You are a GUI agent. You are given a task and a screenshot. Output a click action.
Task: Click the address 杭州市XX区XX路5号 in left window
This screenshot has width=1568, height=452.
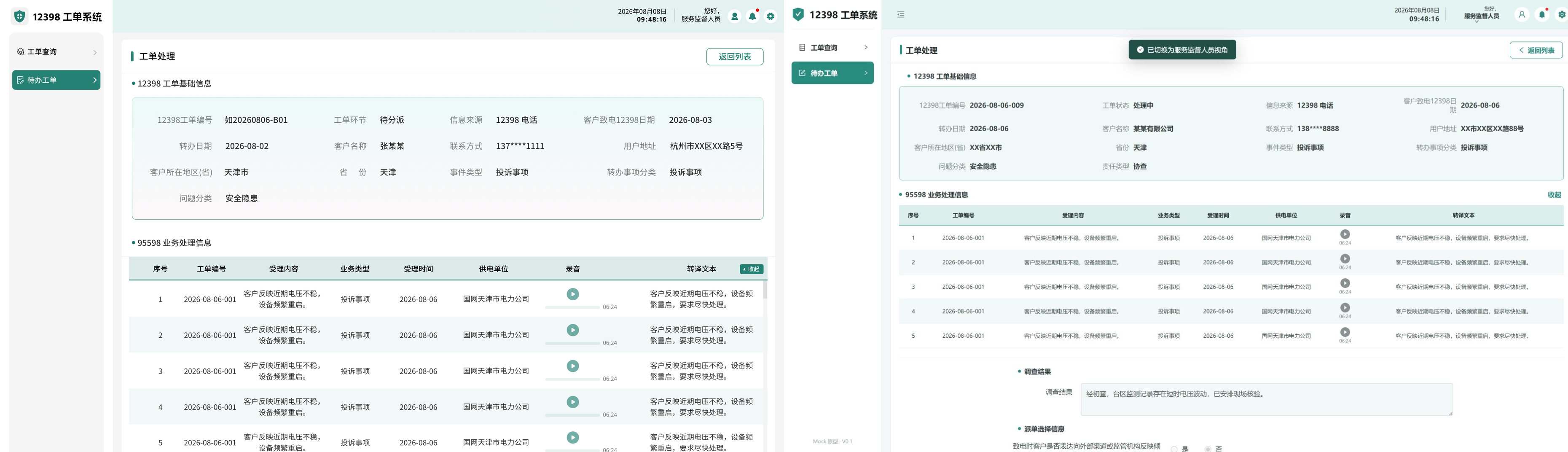click(706, 146)
